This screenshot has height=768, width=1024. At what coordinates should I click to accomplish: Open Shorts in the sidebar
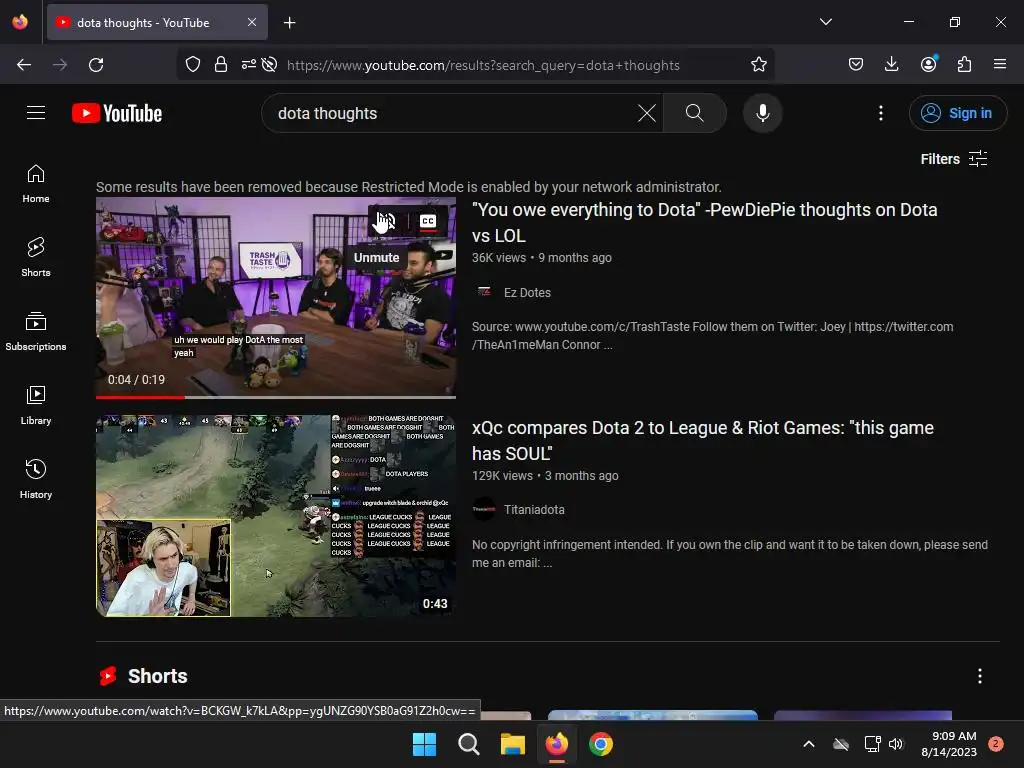[x=36, y=257]
